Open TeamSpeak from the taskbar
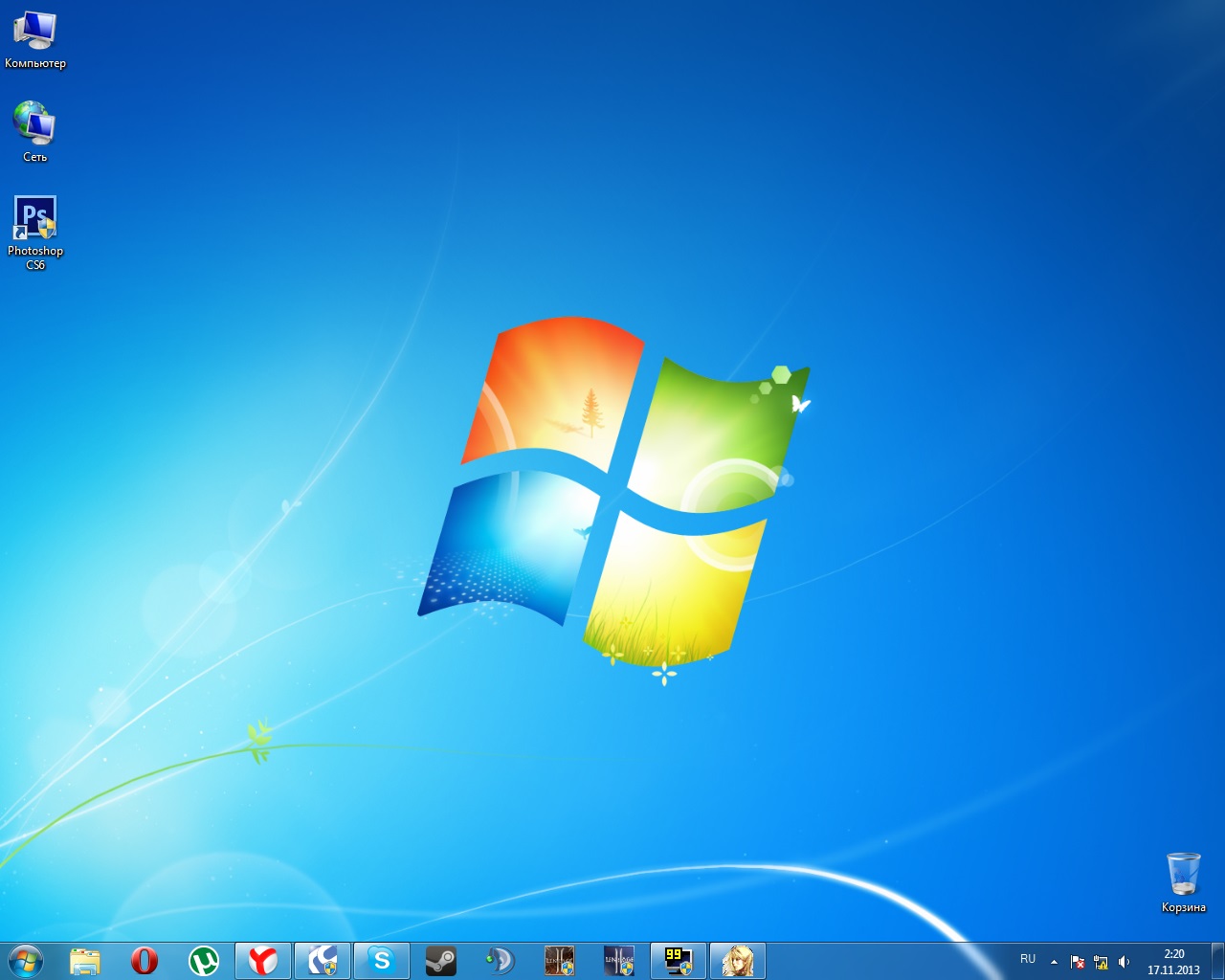 click(x=501, y=961)
